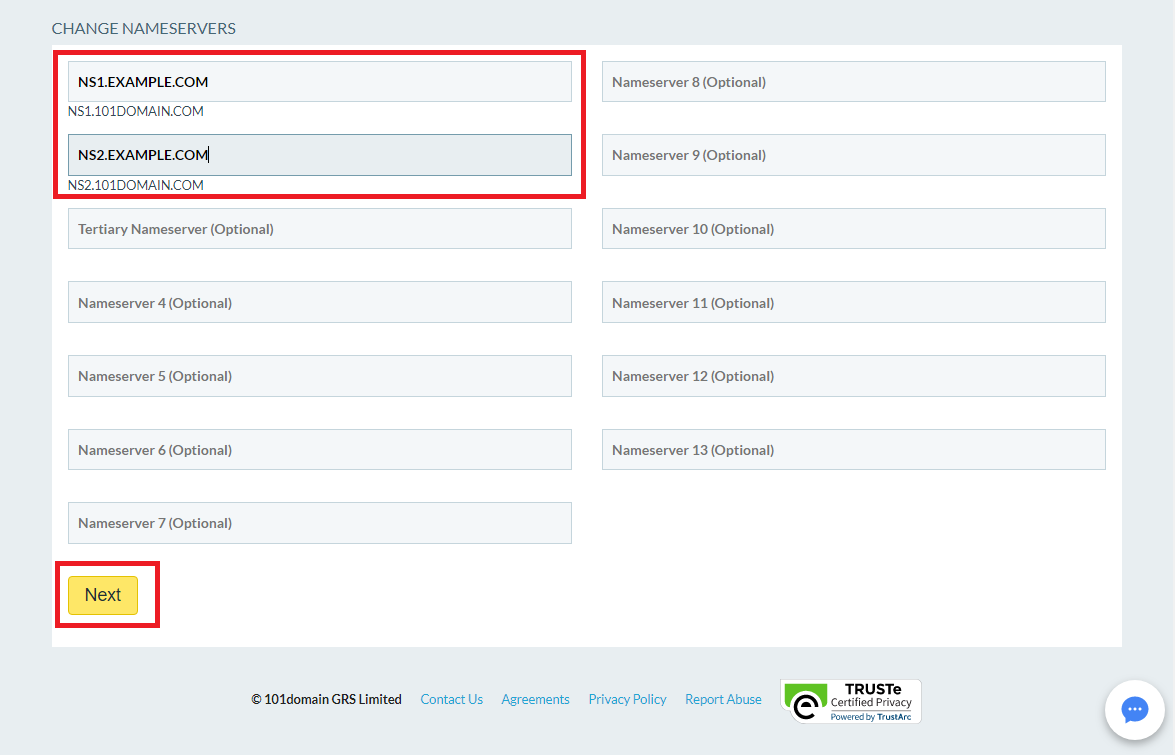
Task: Select the Nameserver 4 field
Action: coord(319,302)
